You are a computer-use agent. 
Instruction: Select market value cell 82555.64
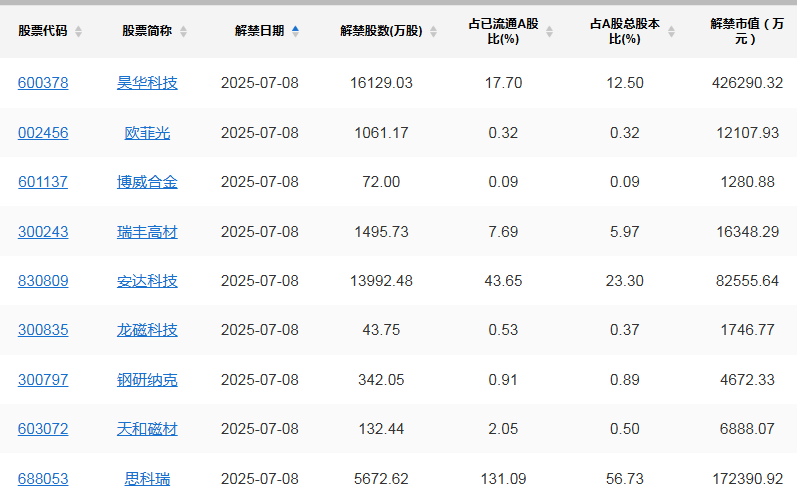pos(747,281)
